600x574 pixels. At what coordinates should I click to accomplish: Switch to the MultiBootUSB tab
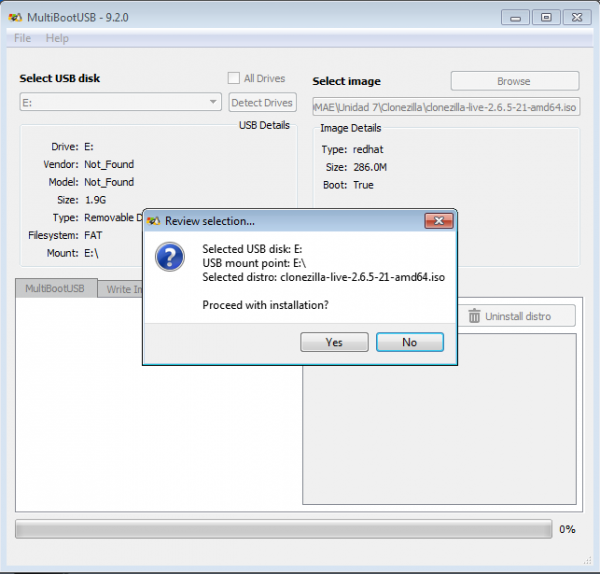[x=55, y=288]
